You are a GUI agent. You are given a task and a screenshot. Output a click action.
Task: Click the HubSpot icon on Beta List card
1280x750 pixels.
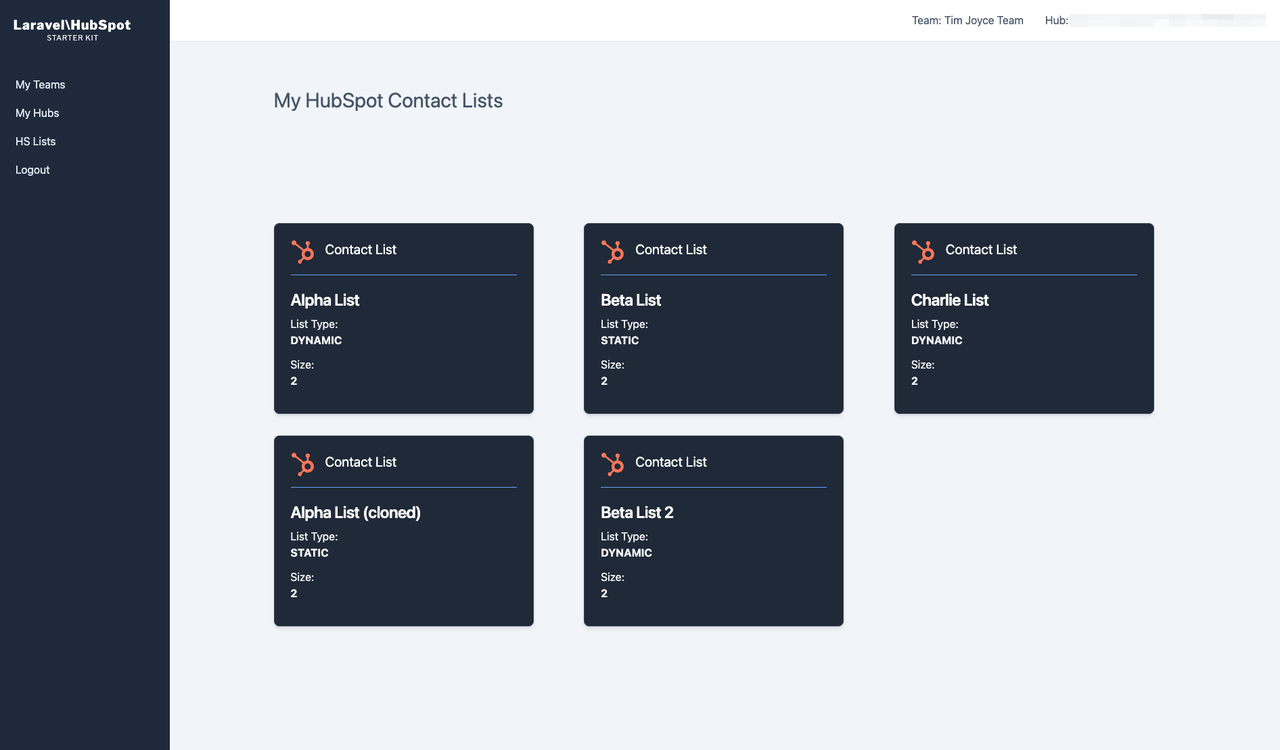tap(613, 251)
